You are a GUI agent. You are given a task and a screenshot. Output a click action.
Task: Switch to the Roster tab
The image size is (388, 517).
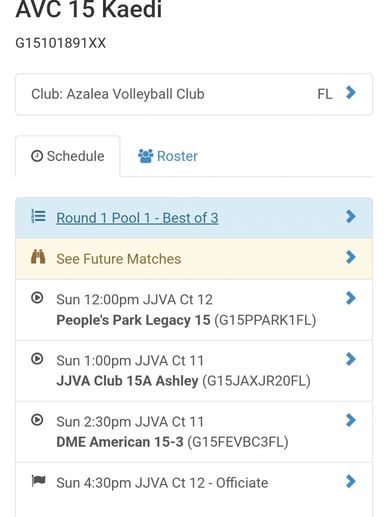pos(168,156)
